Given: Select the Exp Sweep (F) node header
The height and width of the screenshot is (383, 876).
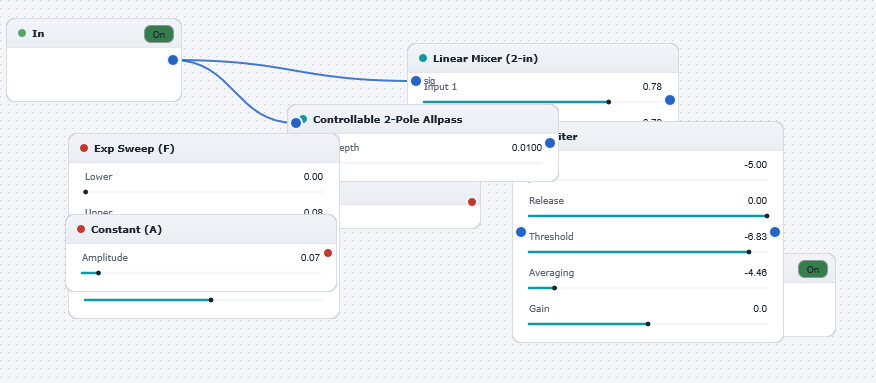Looking at the screenshot, I should click(204, 149).
